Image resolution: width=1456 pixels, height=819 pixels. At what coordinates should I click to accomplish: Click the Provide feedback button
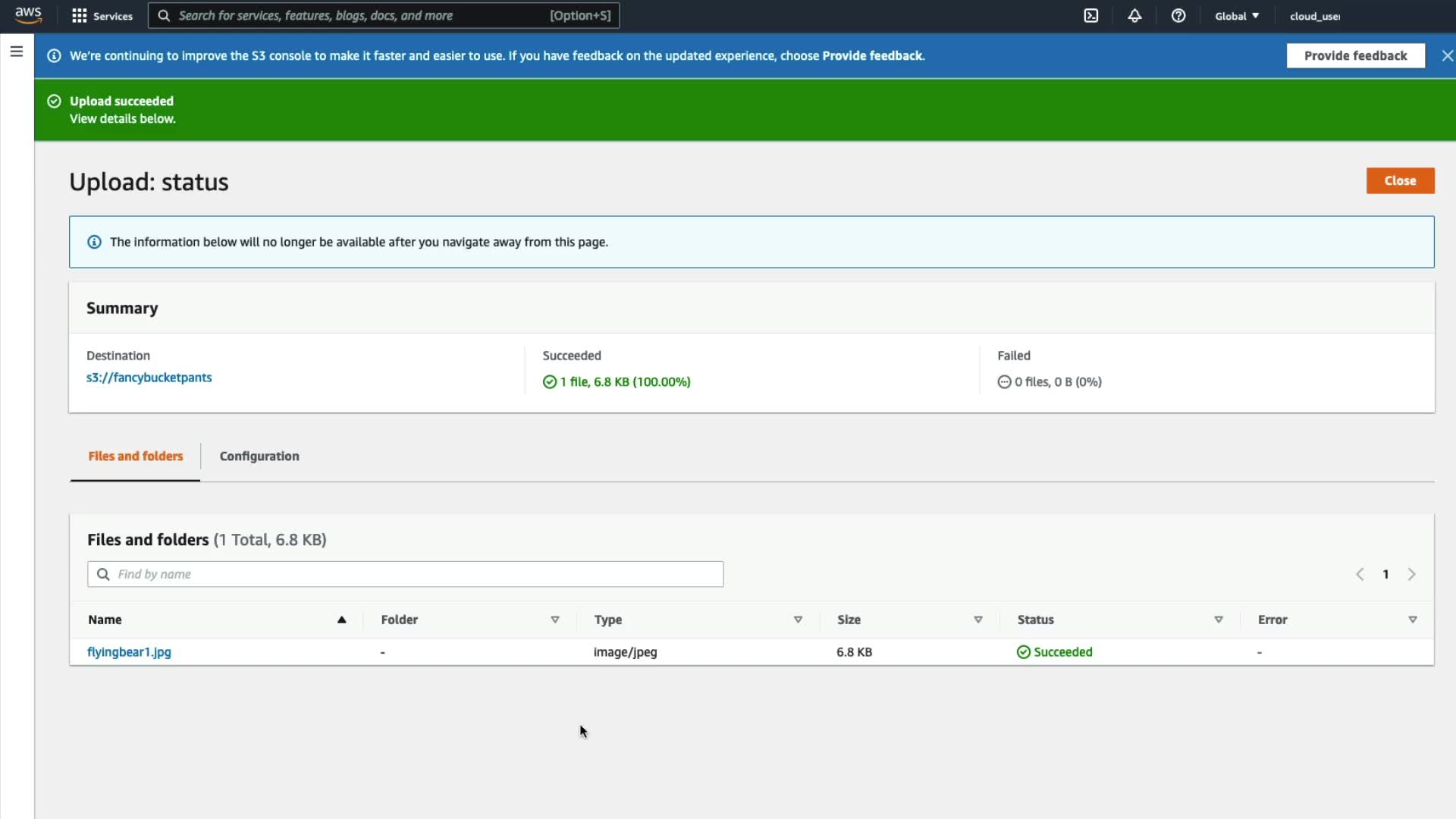[1355, 55]
